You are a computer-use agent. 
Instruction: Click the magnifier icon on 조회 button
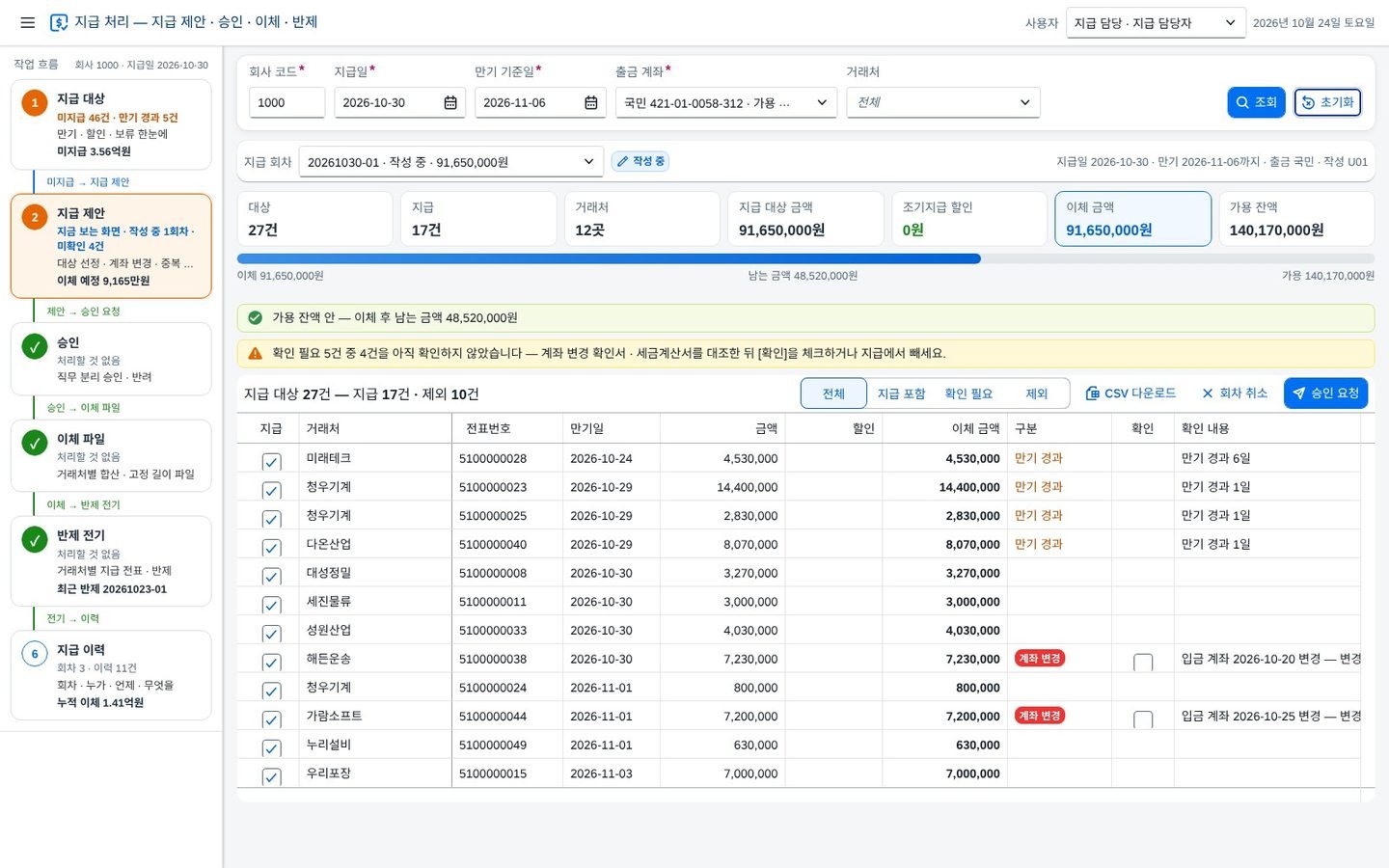tap(1242, 102)
